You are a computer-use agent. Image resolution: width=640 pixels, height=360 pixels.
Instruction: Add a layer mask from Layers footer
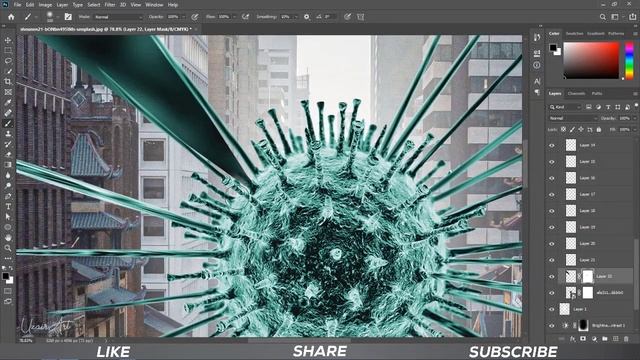click(x=583, y=339)
